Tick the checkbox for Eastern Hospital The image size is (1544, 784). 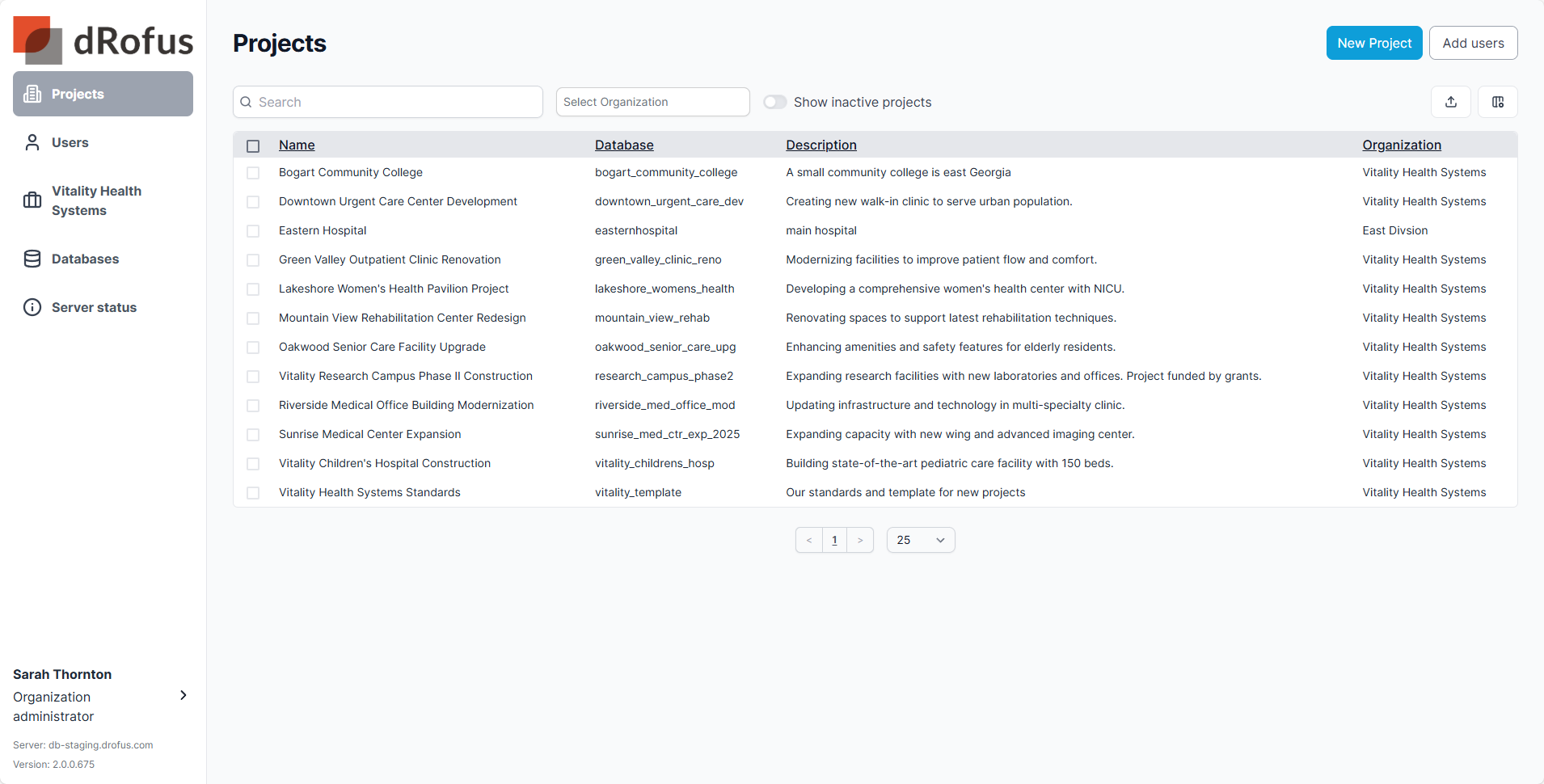(x=253, y=231)
